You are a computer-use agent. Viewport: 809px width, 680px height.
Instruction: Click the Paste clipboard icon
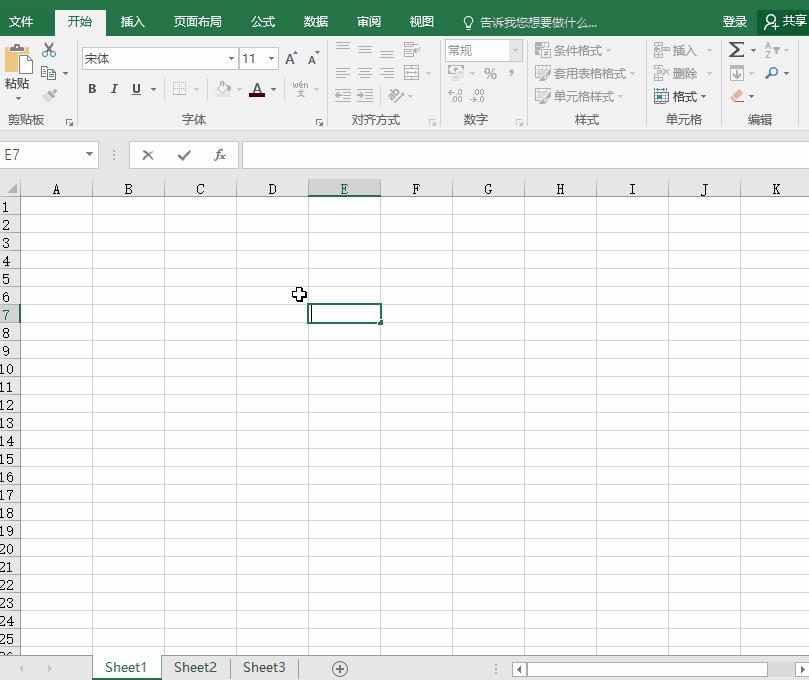pos(17,62)
